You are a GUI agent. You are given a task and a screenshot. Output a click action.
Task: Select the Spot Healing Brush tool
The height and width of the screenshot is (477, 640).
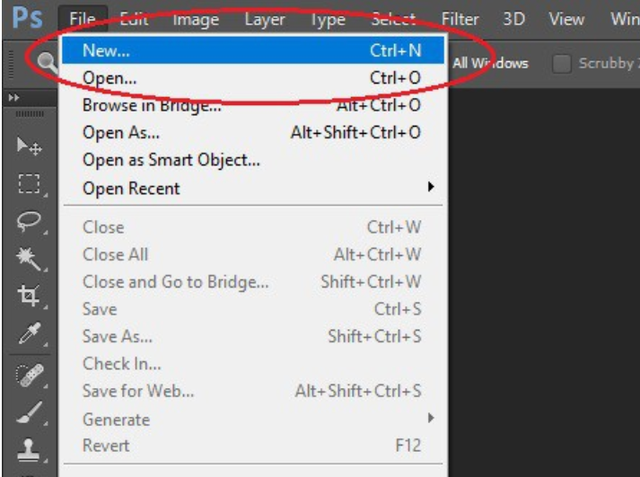click(x=29, y=375)
